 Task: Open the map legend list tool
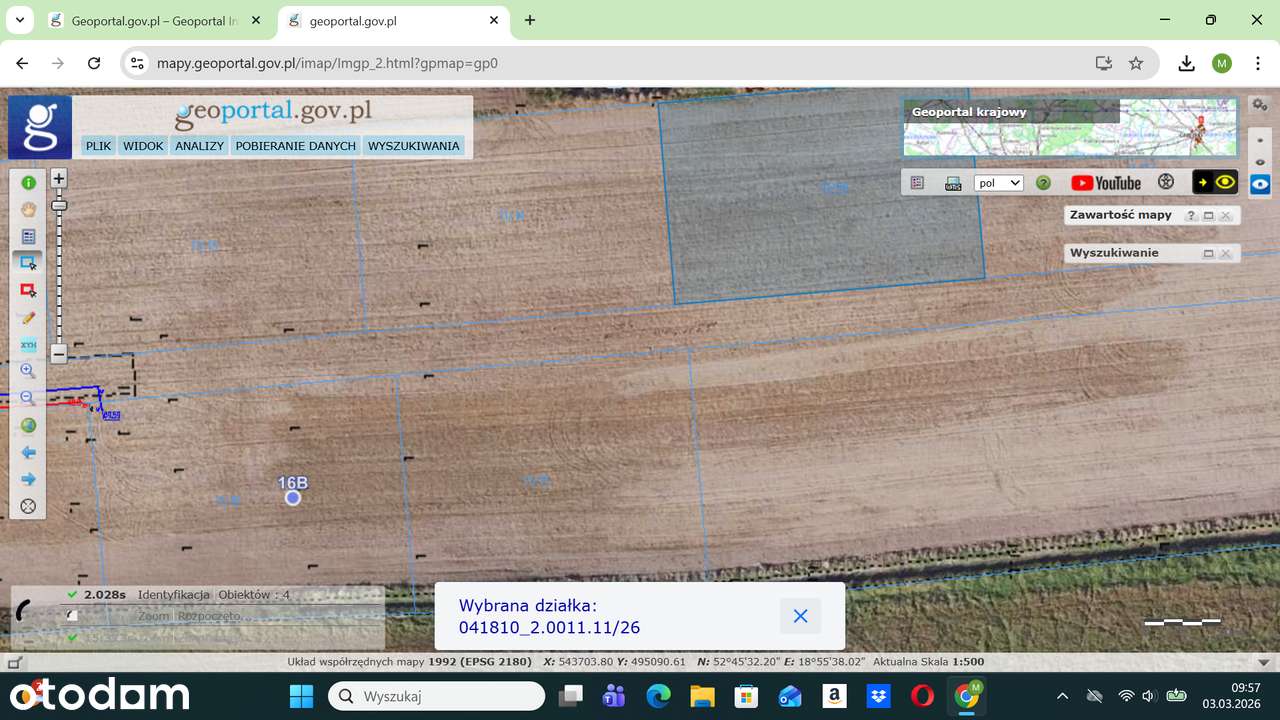tap(28, 237)
